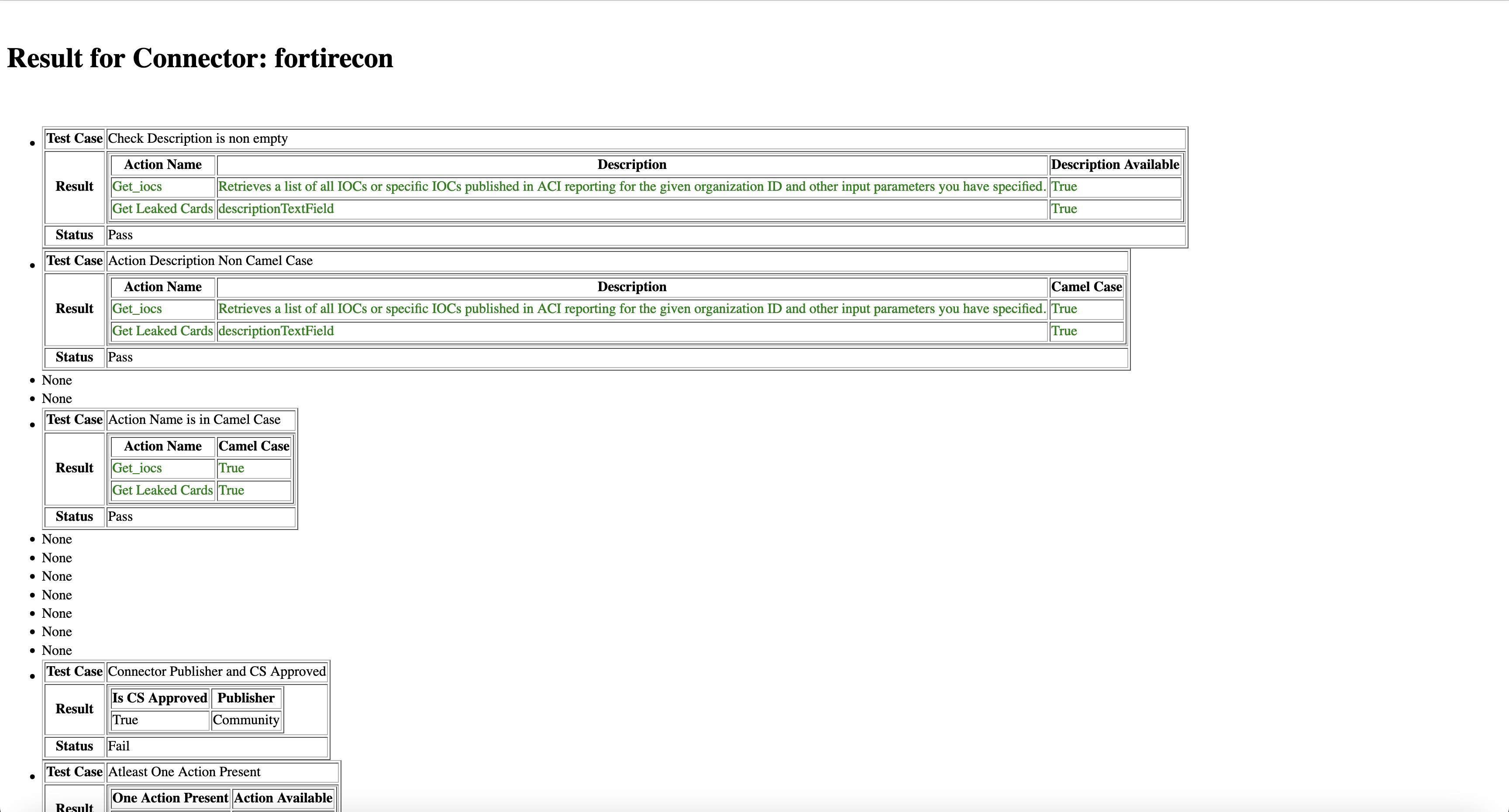Click the 'Description Available' column header

pyautogui.click(x=1114, y=165)
